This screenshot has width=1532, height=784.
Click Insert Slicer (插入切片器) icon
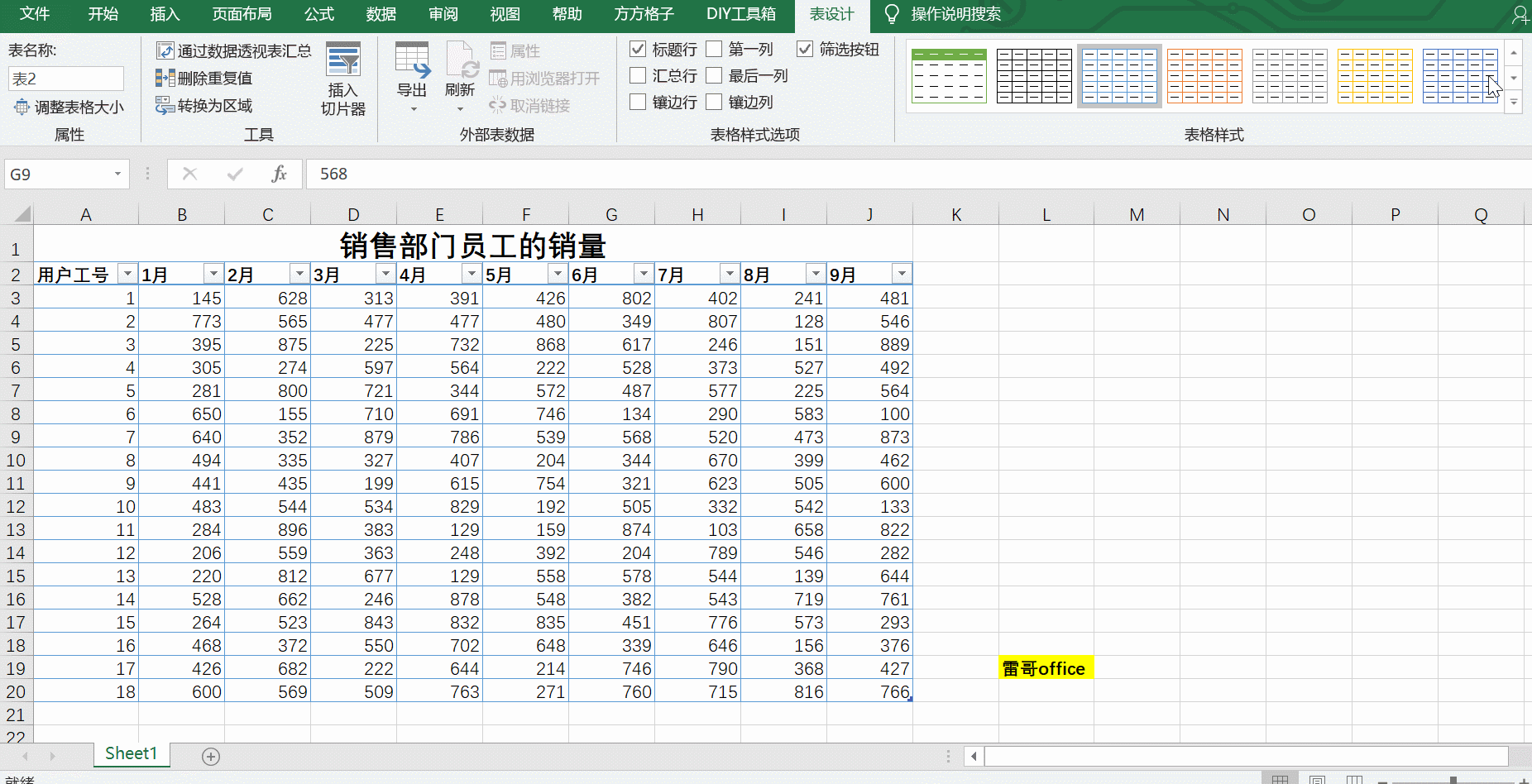point(343,60)
